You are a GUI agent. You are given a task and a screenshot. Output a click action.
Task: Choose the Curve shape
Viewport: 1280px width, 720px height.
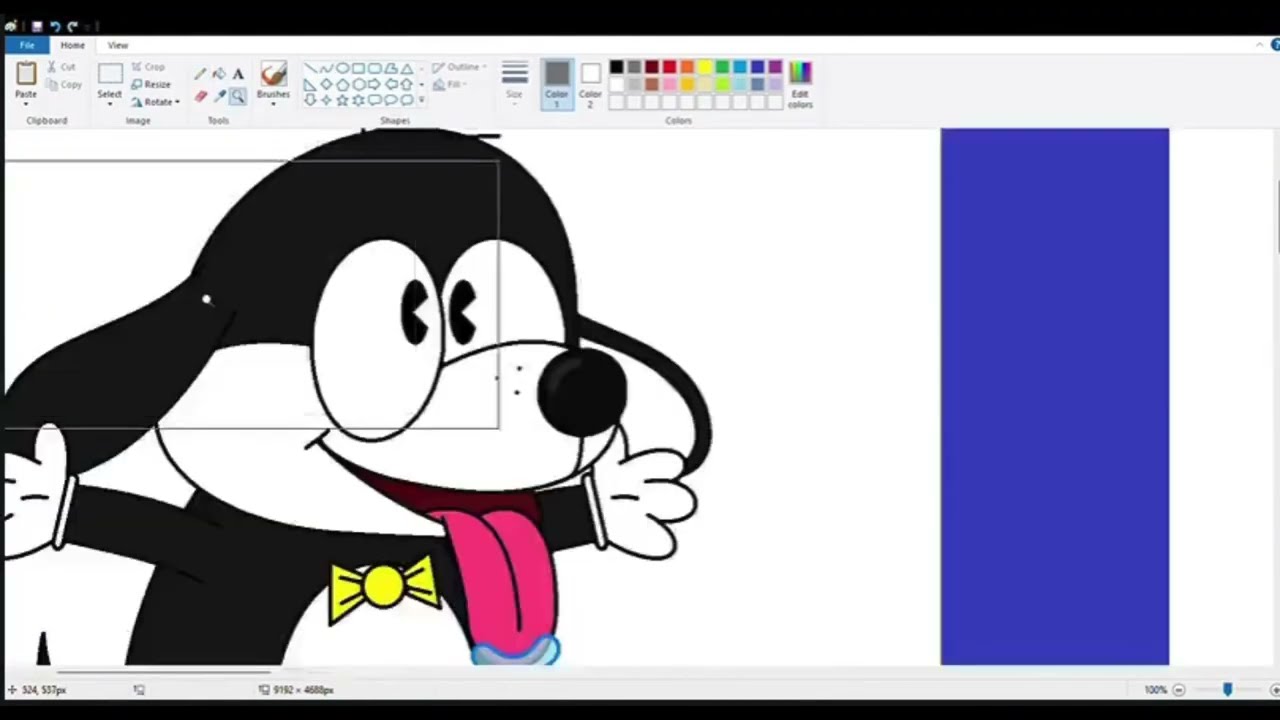[x=326, y=68]
